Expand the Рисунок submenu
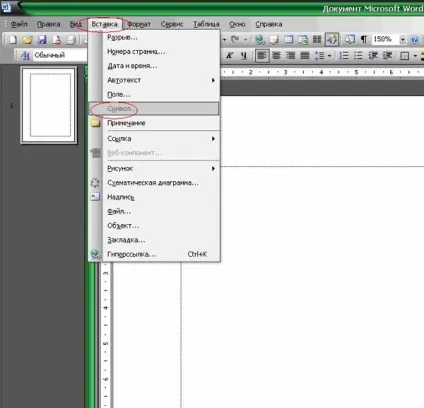424x408 pixels. click(213, 169)
